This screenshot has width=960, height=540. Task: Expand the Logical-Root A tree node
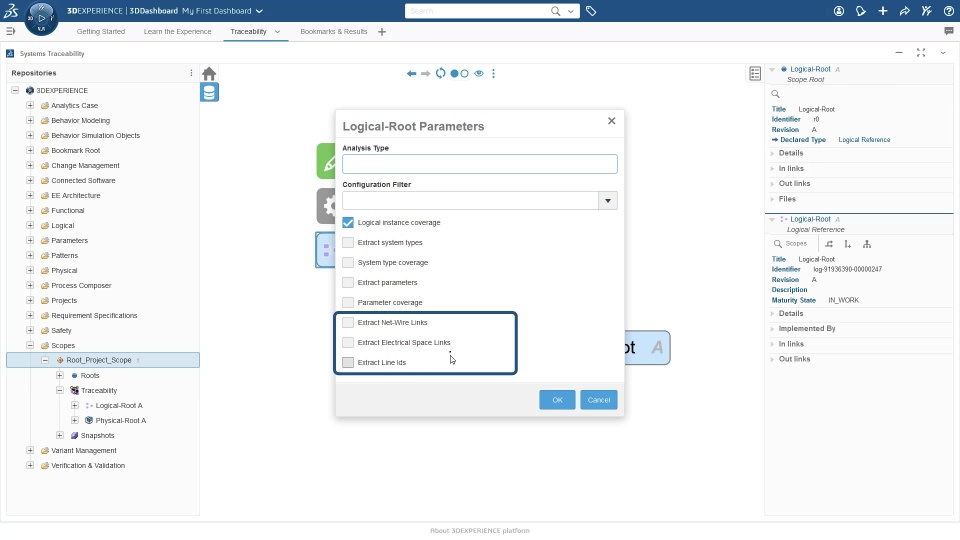tap(75, 405)
